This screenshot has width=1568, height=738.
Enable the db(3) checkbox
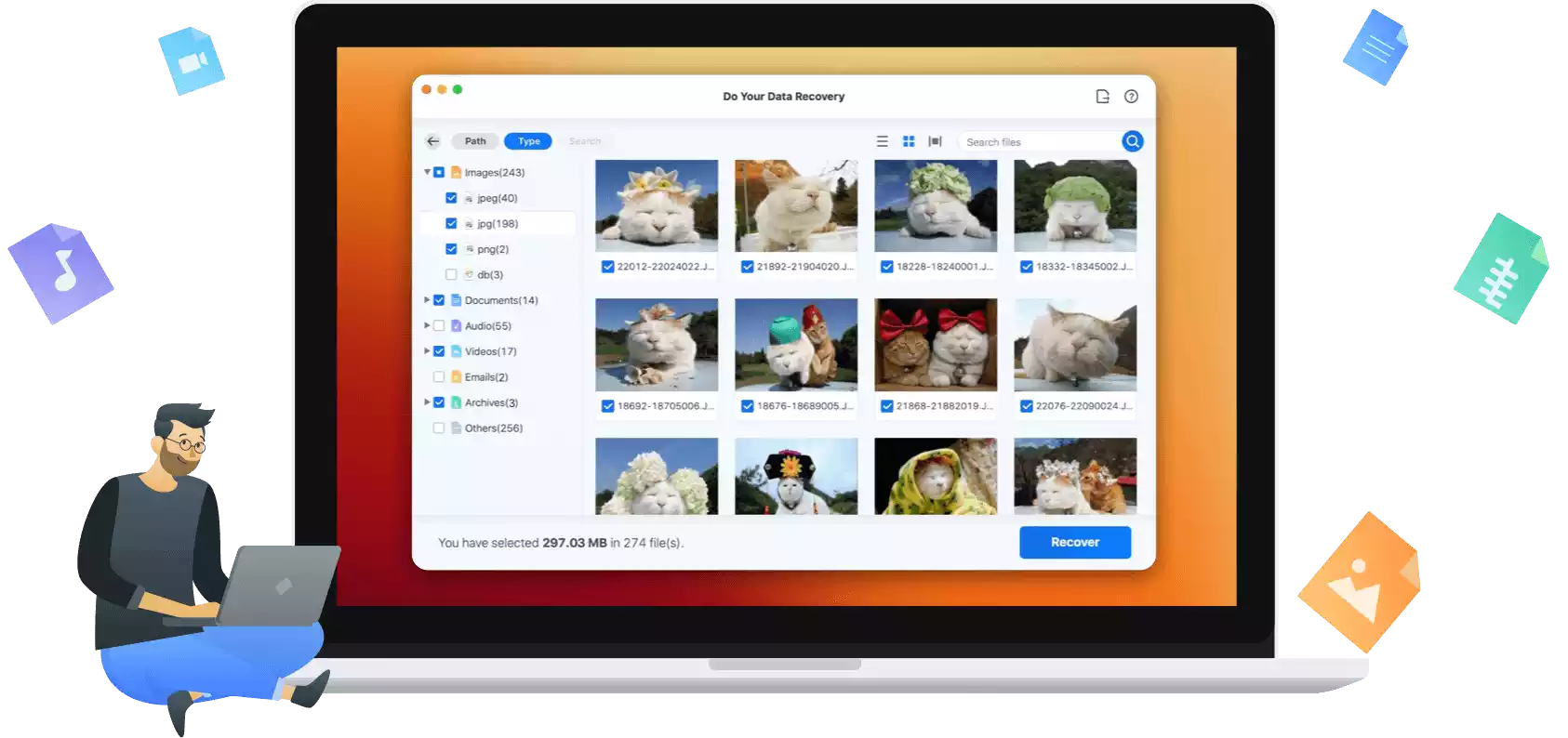451,275
